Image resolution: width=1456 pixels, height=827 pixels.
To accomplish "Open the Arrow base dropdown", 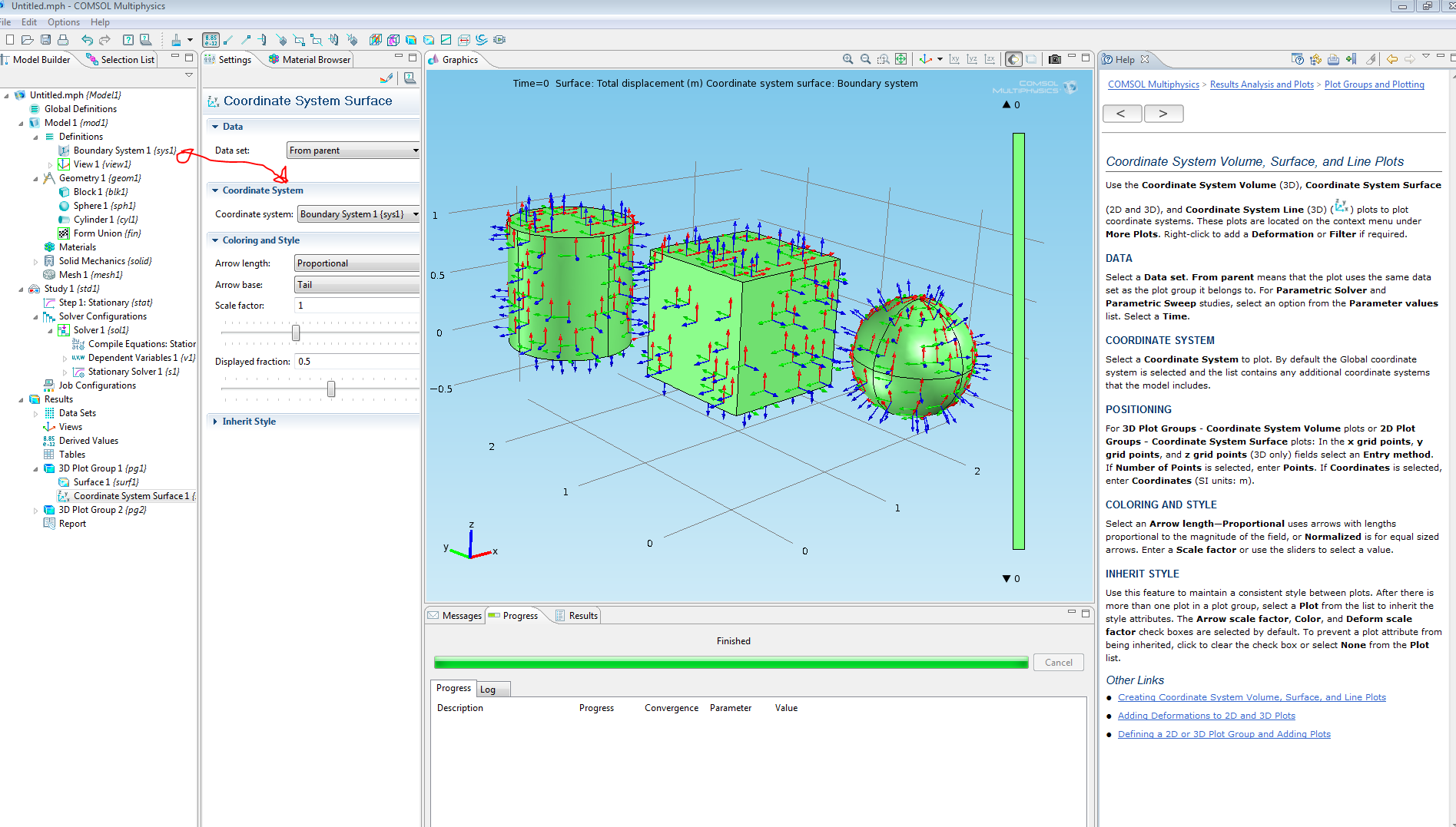I will [357, 285].
